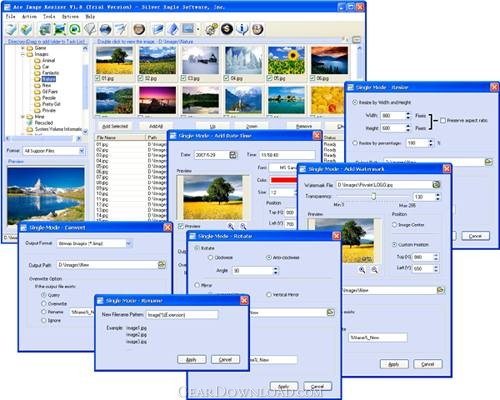
Task: Click the Add Selected button
Action: [x=115, y=126]
